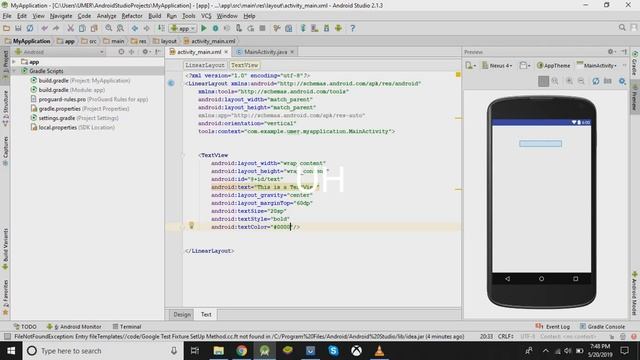
Task: Click the Save All toolbar icon
Action: click(x=18, y=28)
